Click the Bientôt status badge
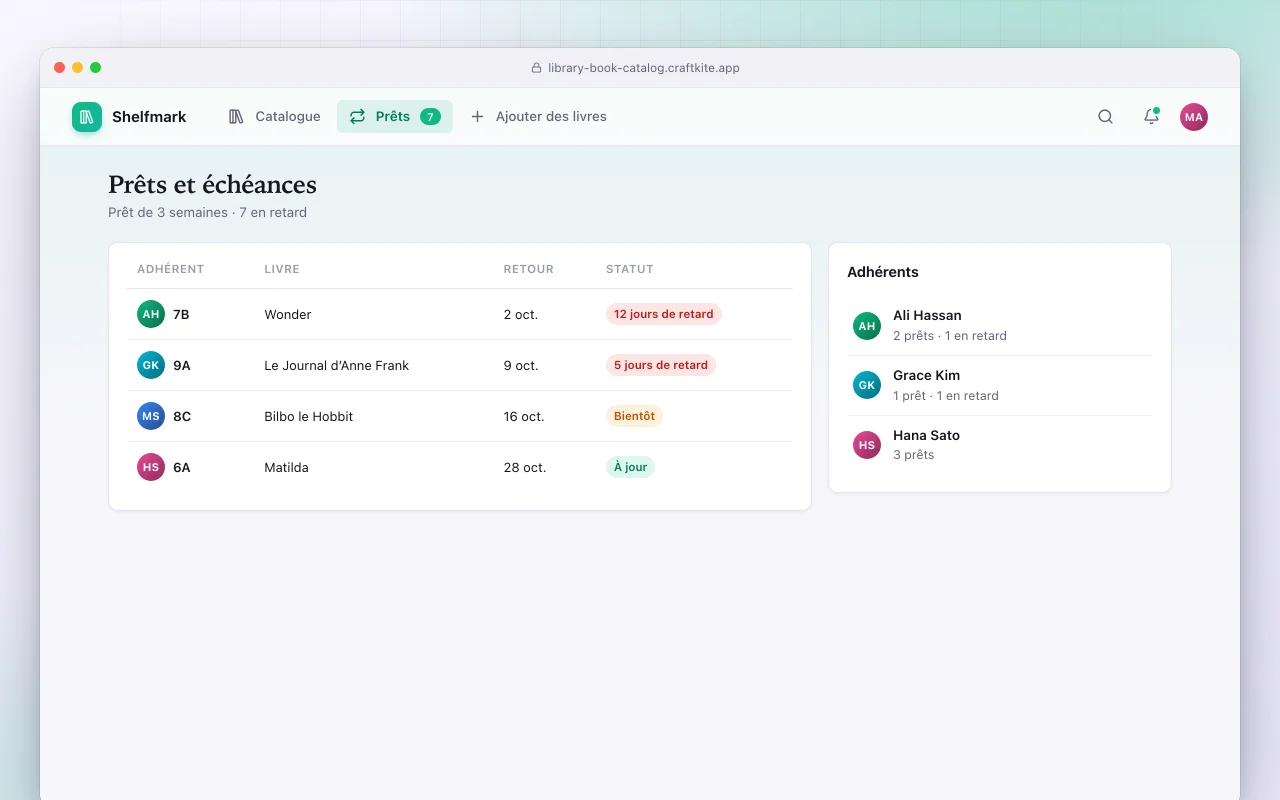 coord(634,416)
